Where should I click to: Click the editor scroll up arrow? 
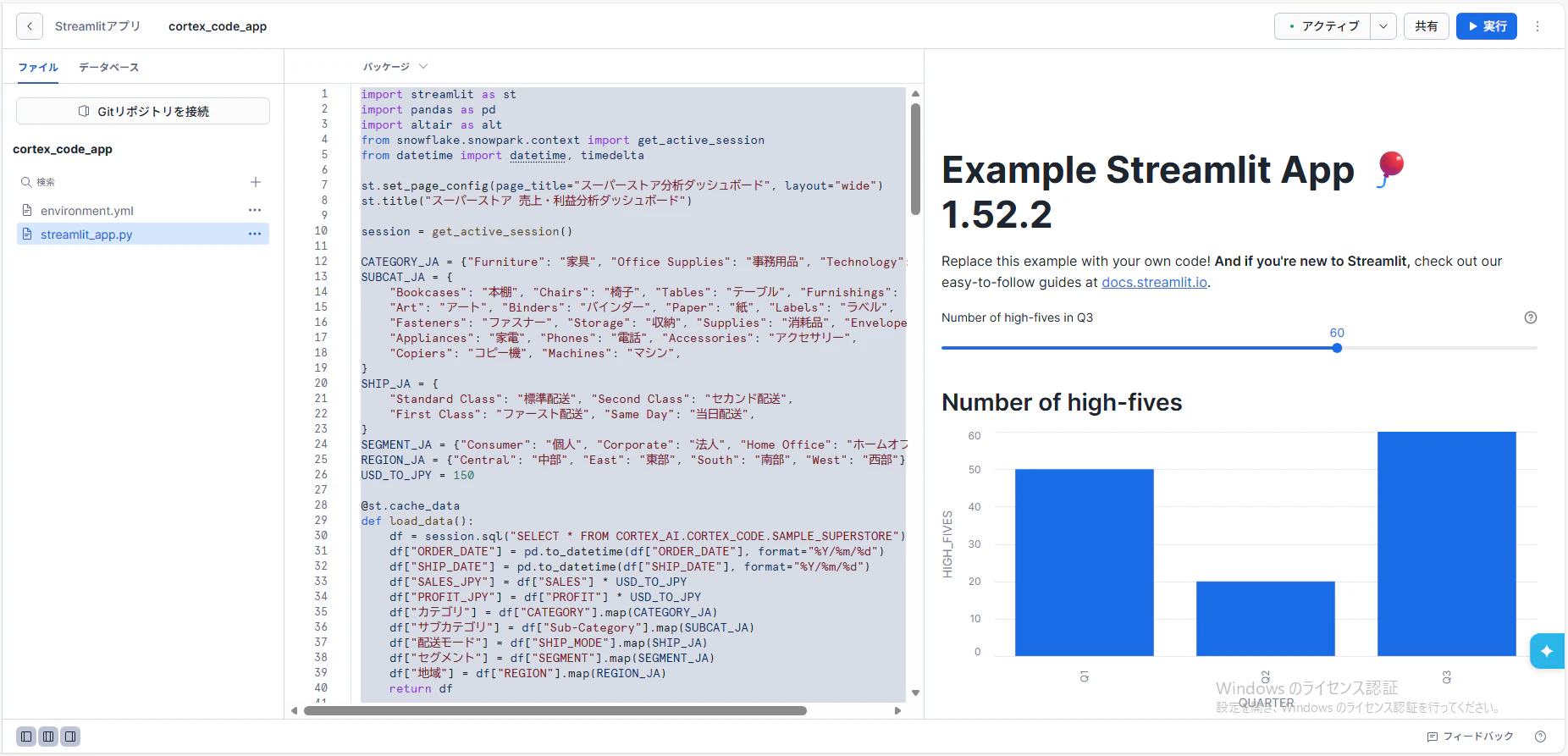pos(915,94)
